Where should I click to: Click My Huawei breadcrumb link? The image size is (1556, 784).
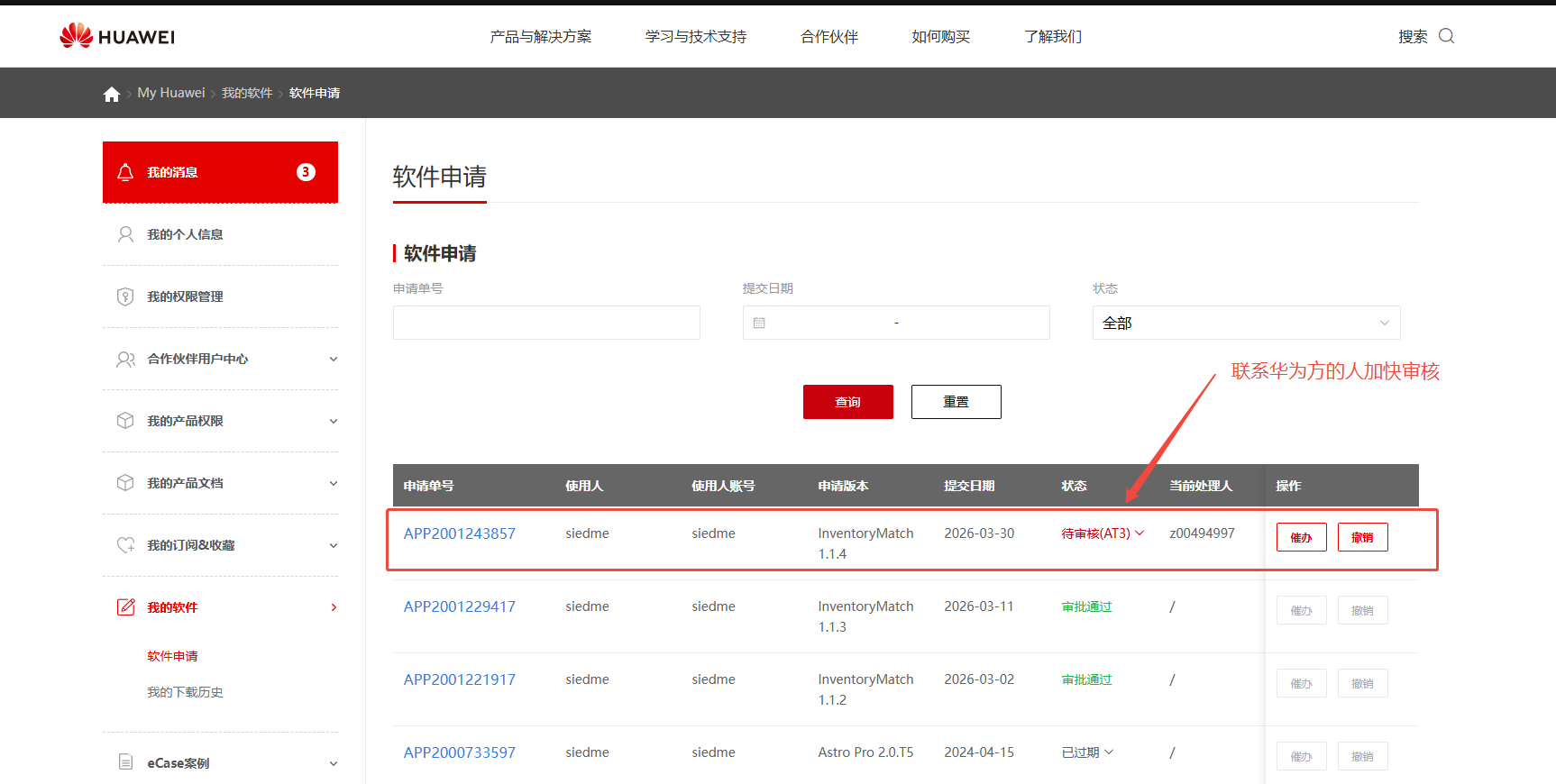171,93
